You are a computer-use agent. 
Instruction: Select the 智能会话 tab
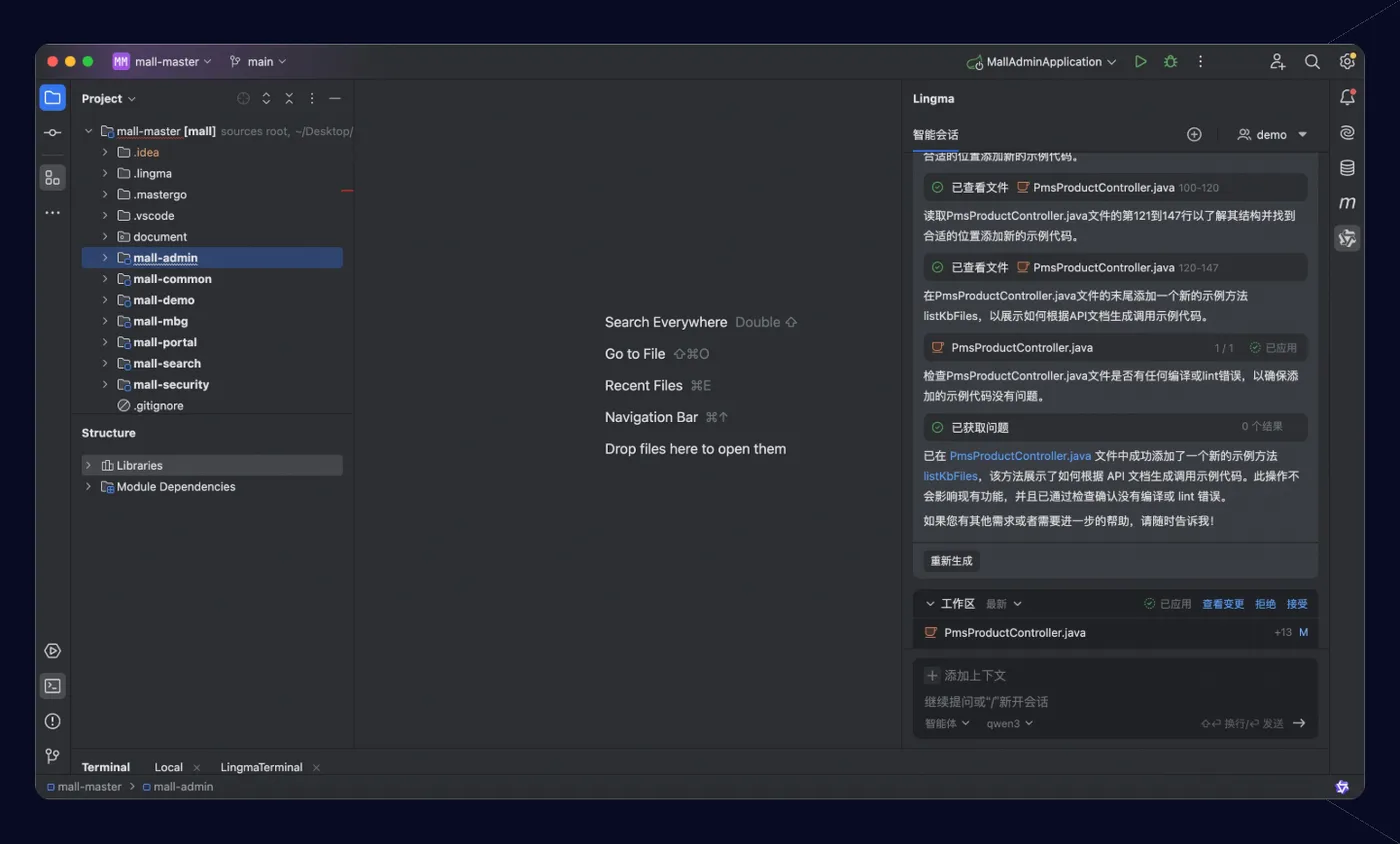point(936,135)
